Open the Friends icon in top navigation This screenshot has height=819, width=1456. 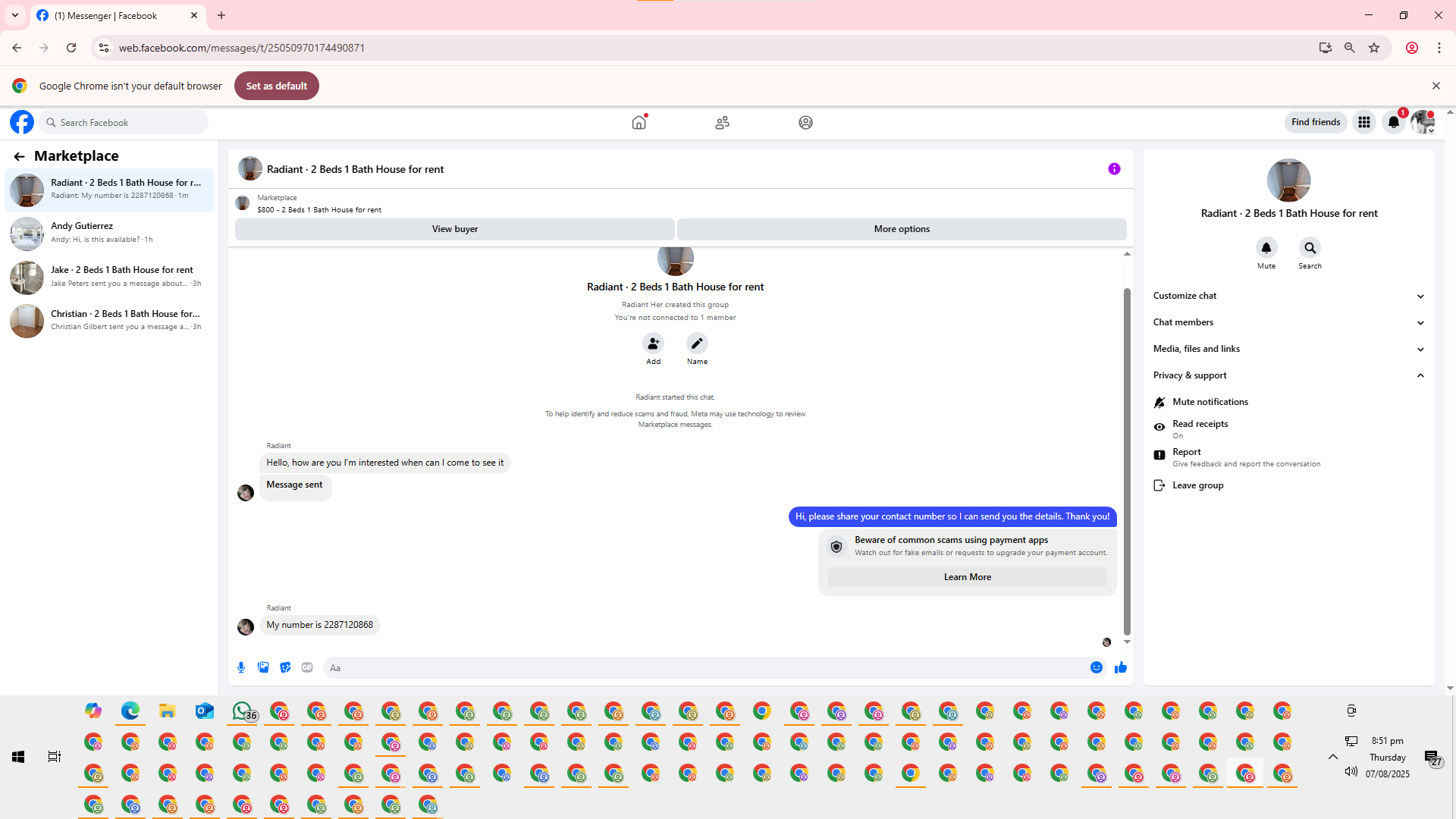coord(723,122)
